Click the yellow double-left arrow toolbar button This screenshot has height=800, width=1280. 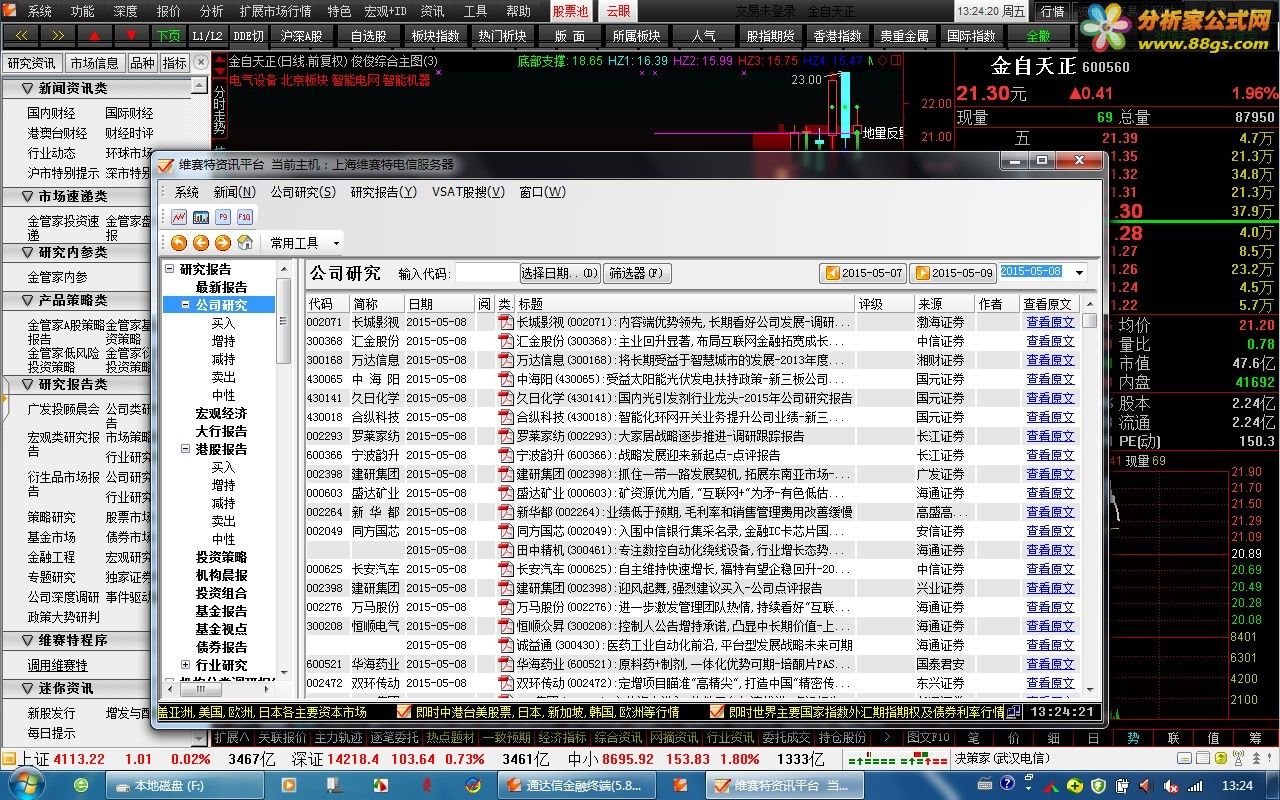coord(21,35)
